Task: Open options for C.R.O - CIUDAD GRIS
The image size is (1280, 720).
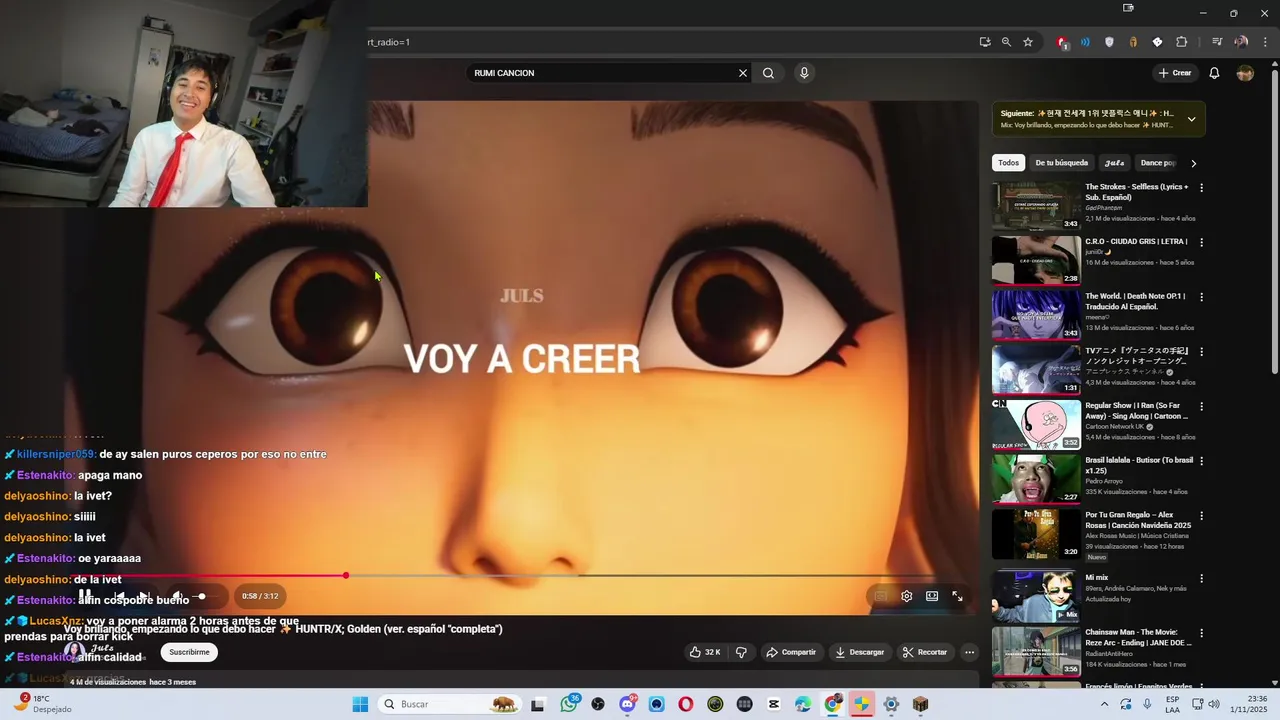Action: click(x=1201, y=243)
